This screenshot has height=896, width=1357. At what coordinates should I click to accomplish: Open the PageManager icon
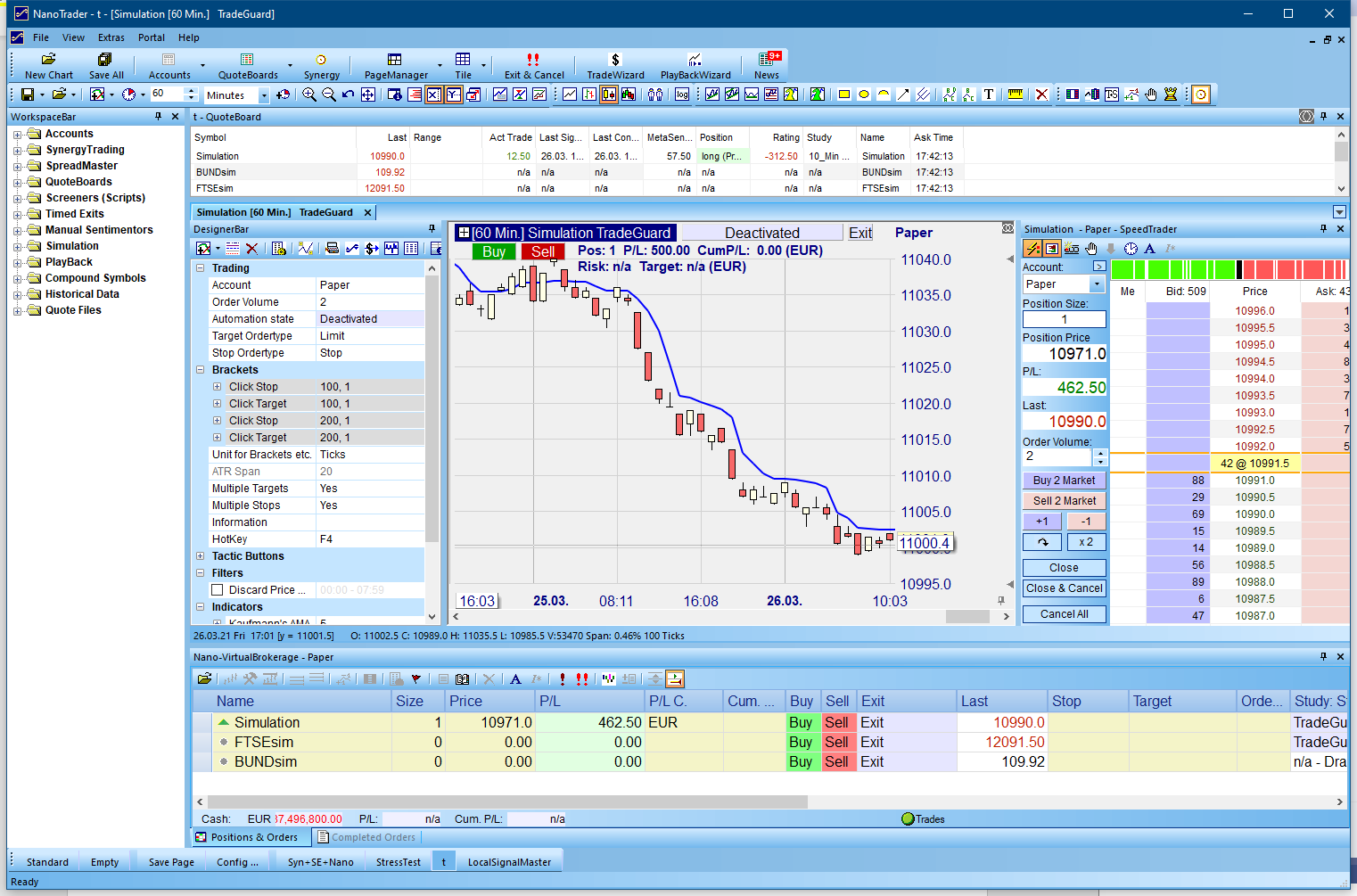click(395, 61)
